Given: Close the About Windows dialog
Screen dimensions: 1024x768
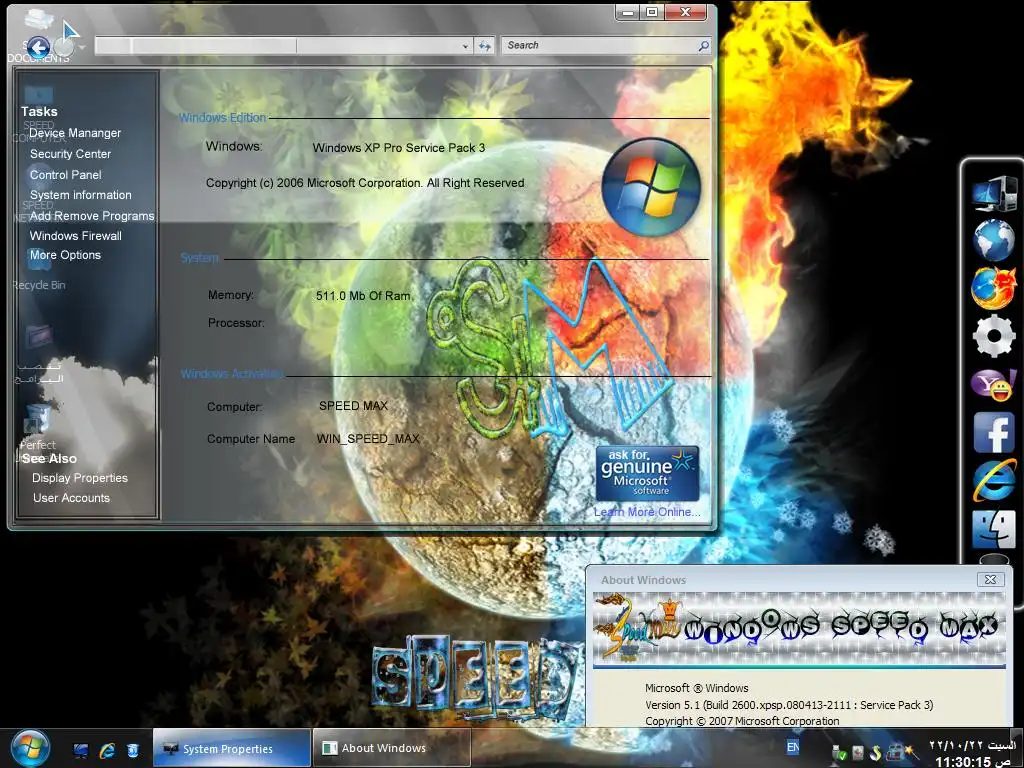Looking at the screenshot, I should point(990,579).
